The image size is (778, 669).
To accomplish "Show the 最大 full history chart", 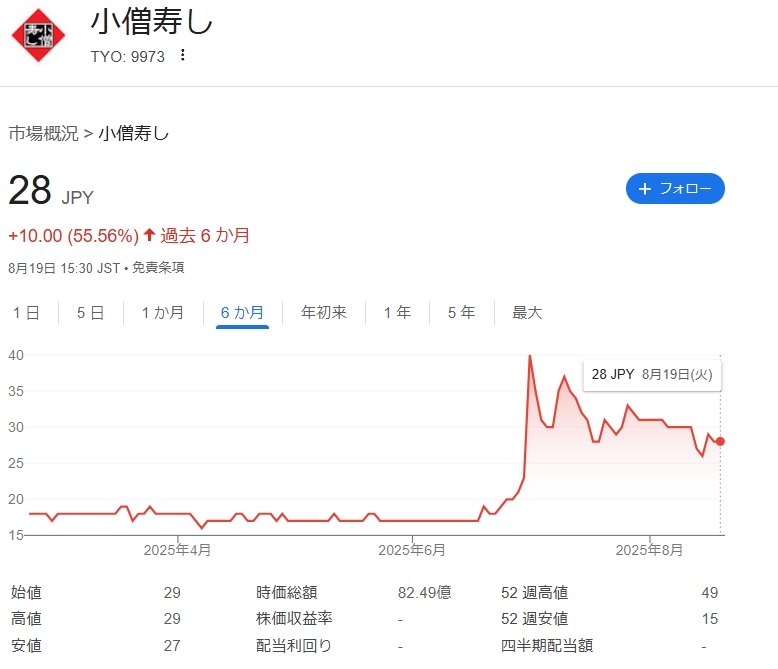I will (x=527, y=313).
